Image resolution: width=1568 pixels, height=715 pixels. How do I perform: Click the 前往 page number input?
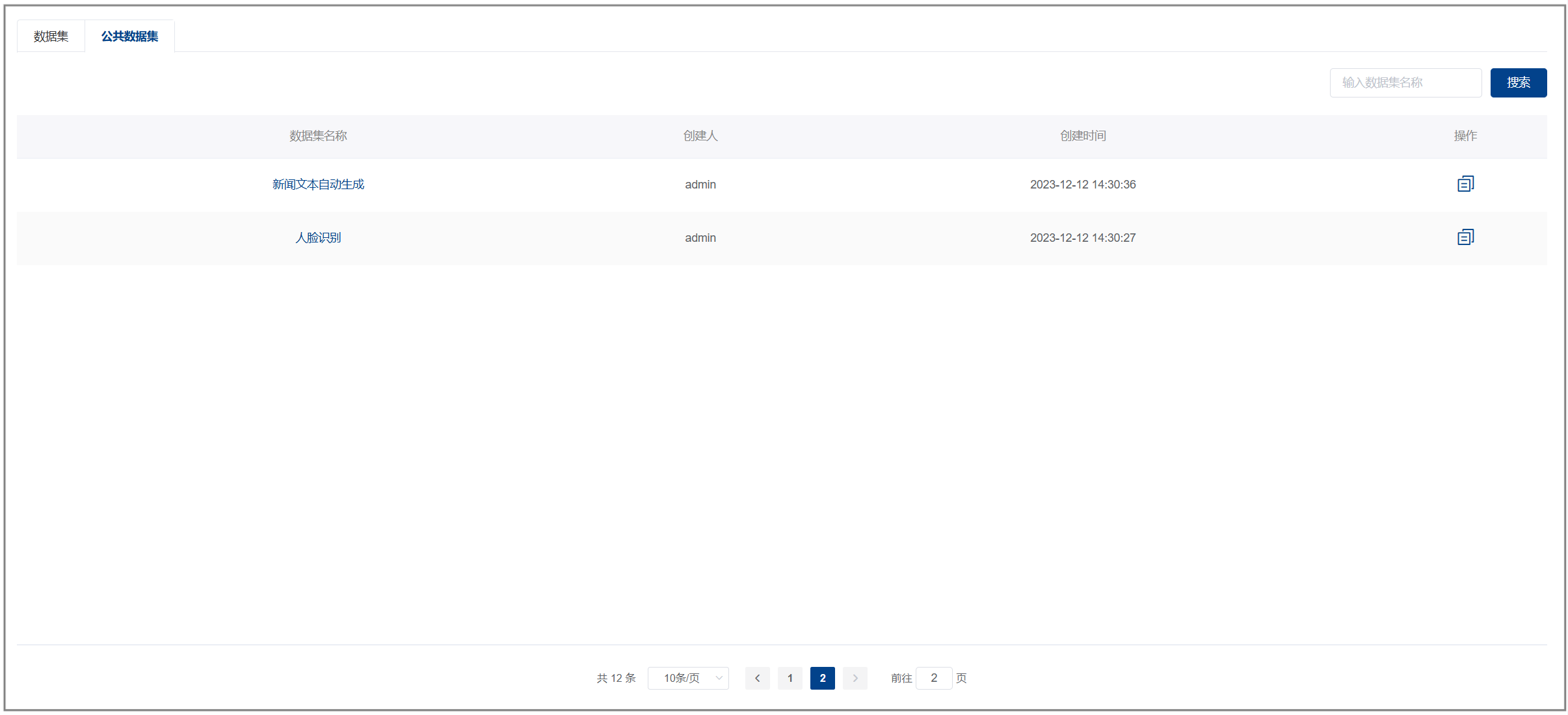pos(933,678)
